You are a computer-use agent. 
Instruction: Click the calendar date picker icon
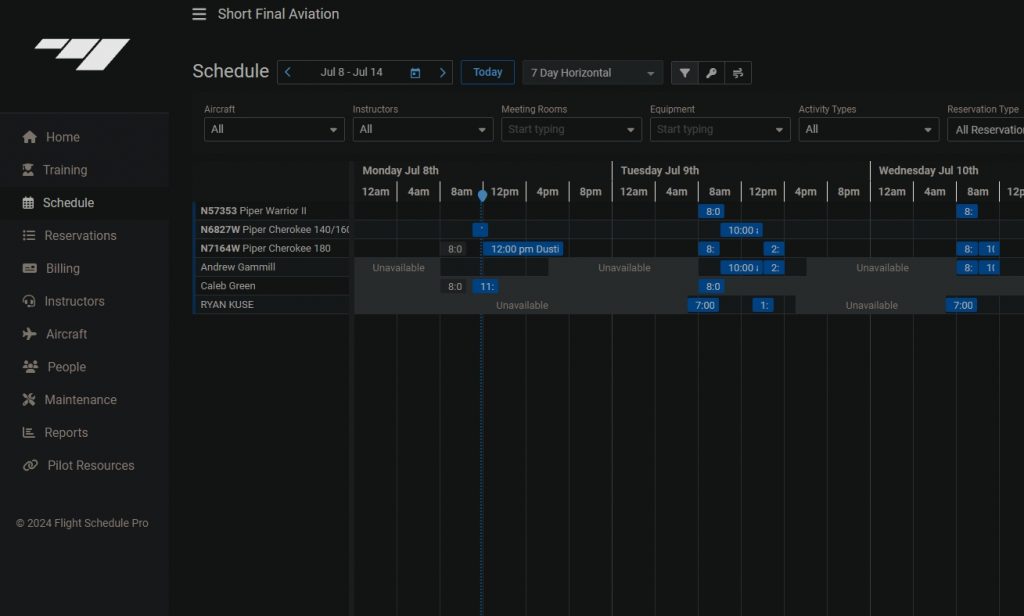[x=415, y=73]
